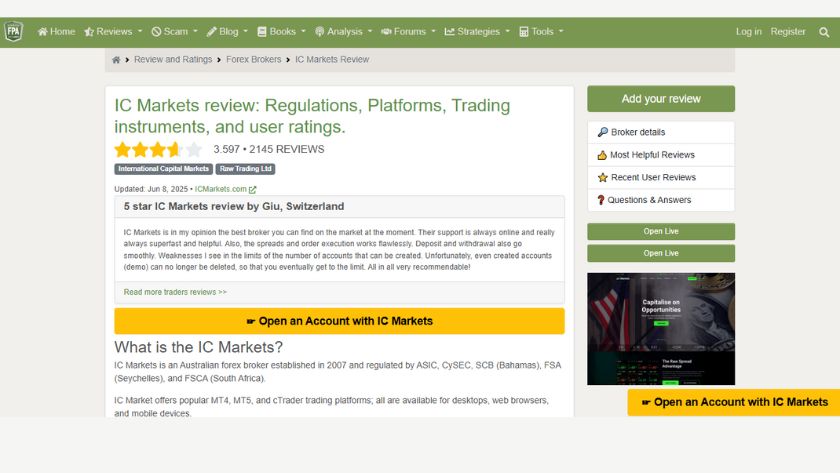Click the magnifier icon next to Broker details
The height and width of the screenshot is (473, 840).
(603, 132)
